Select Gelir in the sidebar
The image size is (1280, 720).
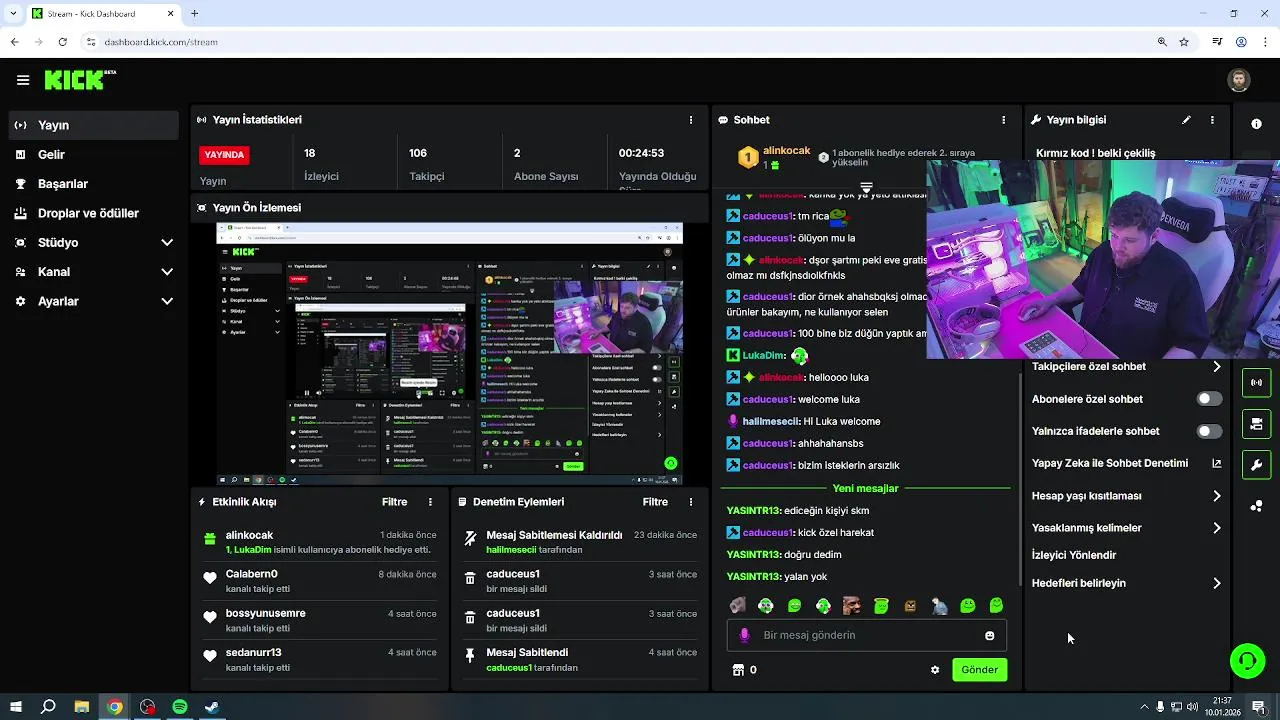click(95, 155)
